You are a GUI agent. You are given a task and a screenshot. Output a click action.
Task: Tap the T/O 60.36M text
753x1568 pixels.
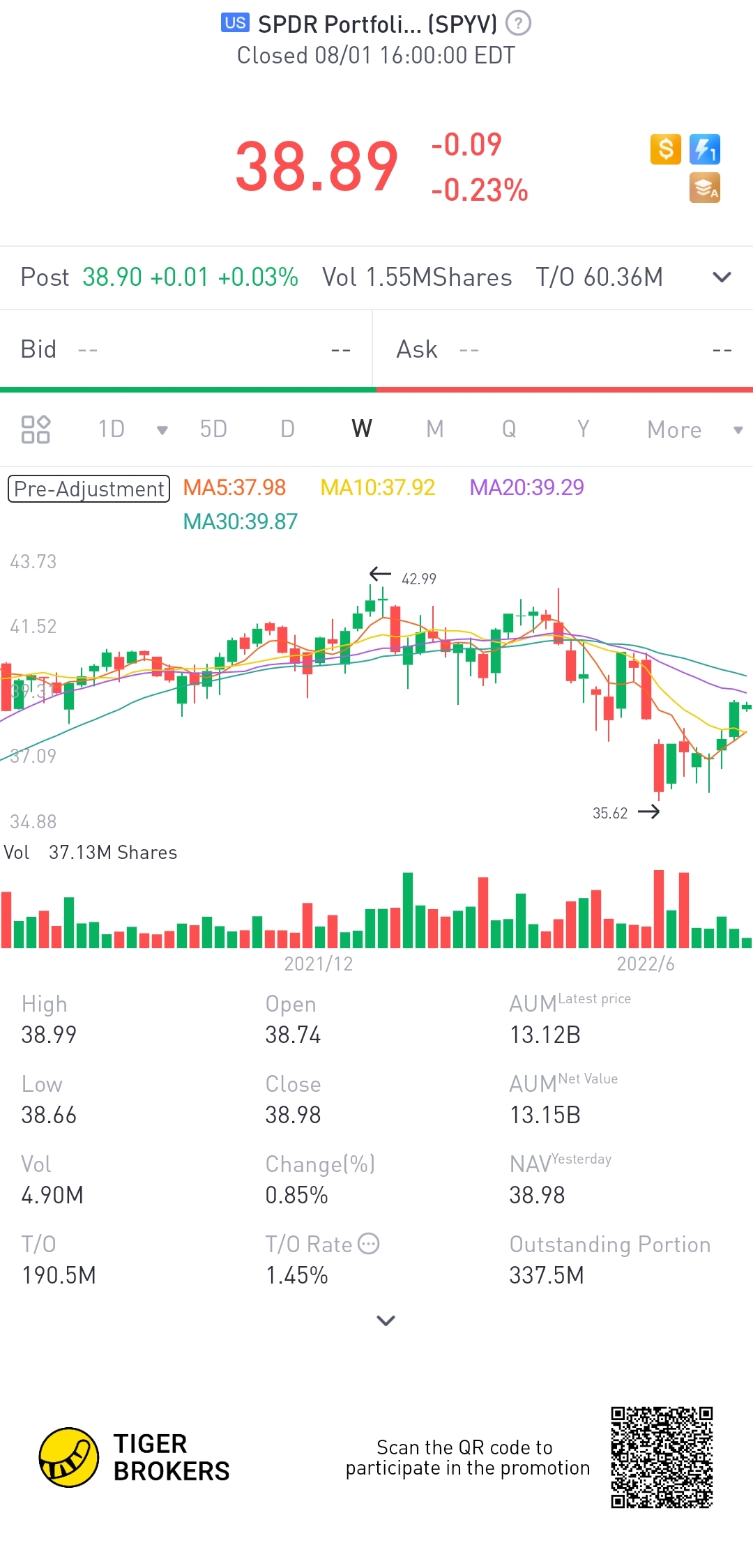pos(600,277)
